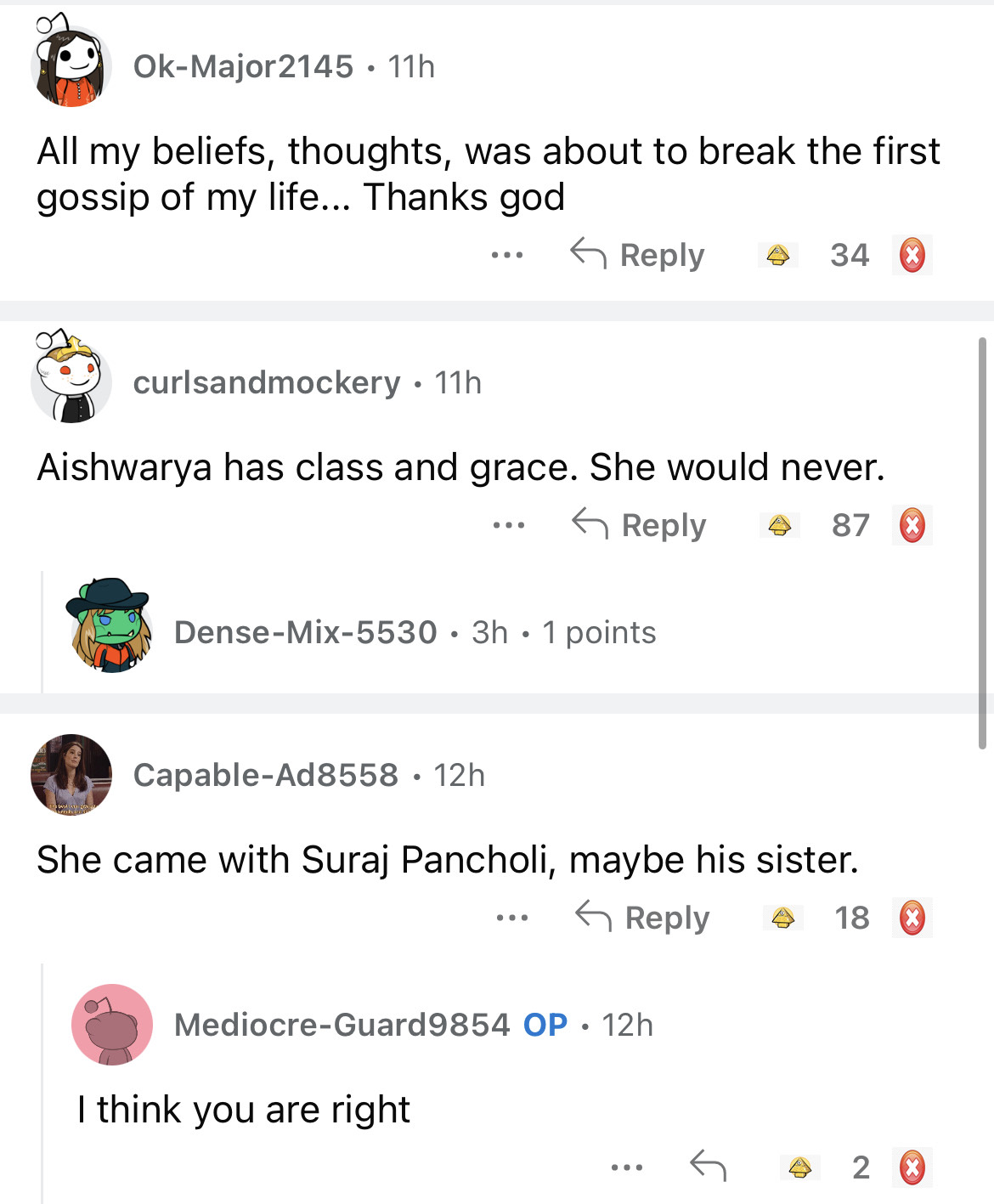Viewport: 994px width, 1204px height.
Task: Upvote Ok-Major2145's comment
Action: pyautogui.click(x=778, y=255)
